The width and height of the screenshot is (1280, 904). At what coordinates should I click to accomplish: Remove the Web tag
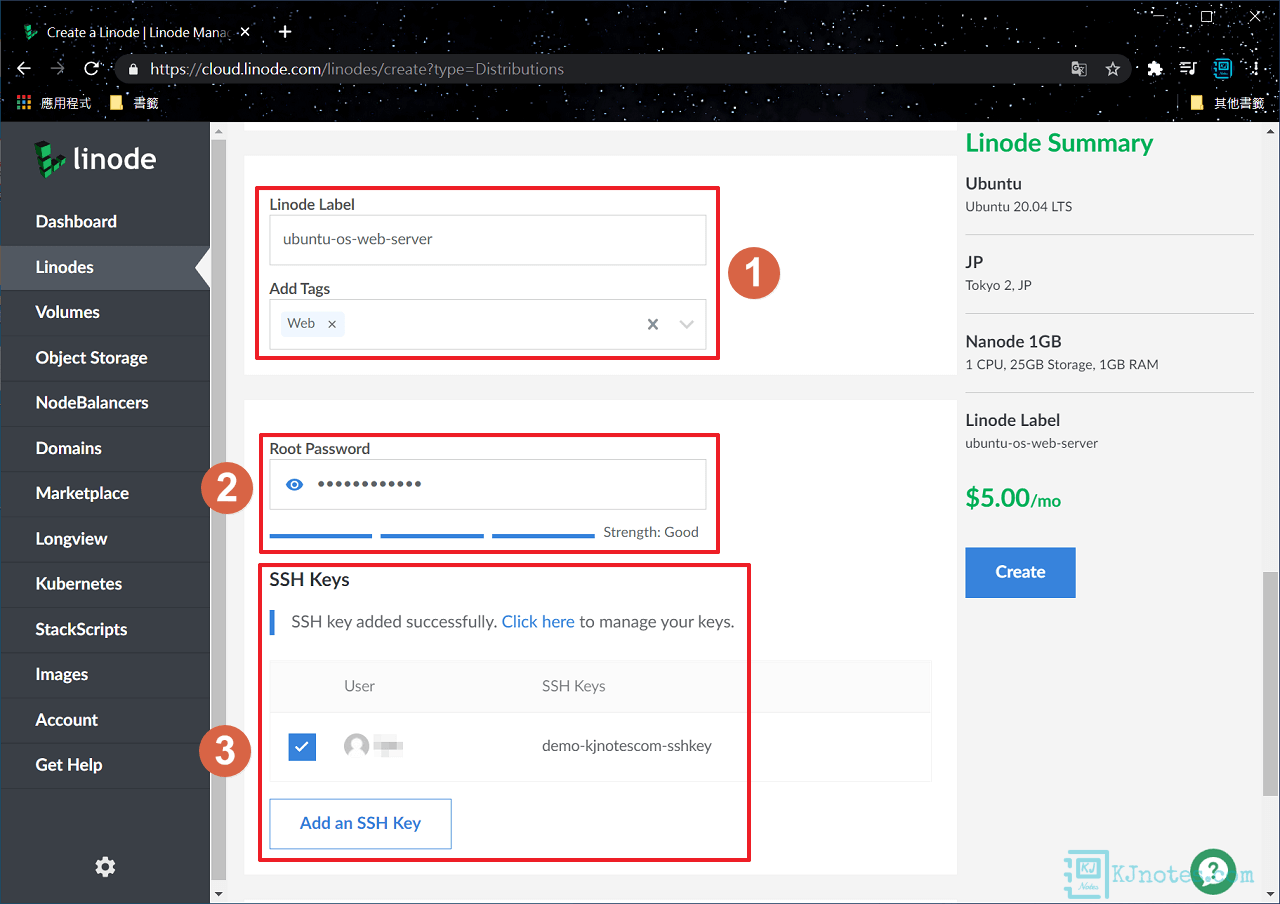coord(332,324)
